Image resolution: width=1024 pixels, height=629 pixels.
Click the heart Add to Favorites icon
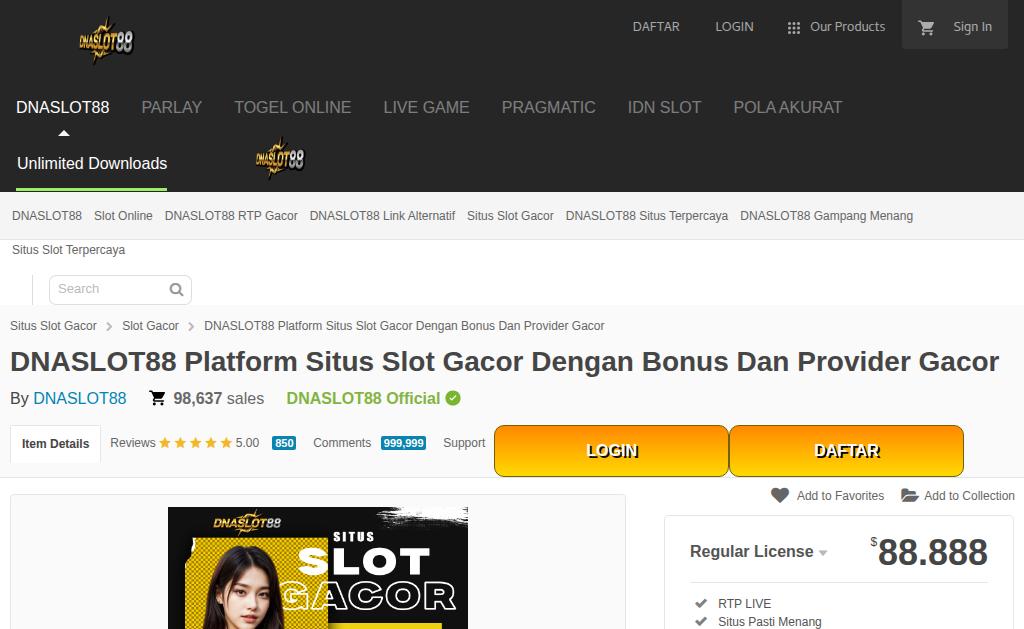780,495
